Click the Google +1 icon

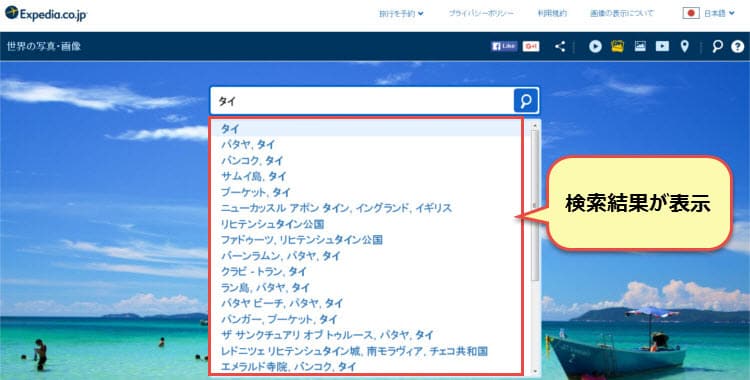tap(531, 46)
